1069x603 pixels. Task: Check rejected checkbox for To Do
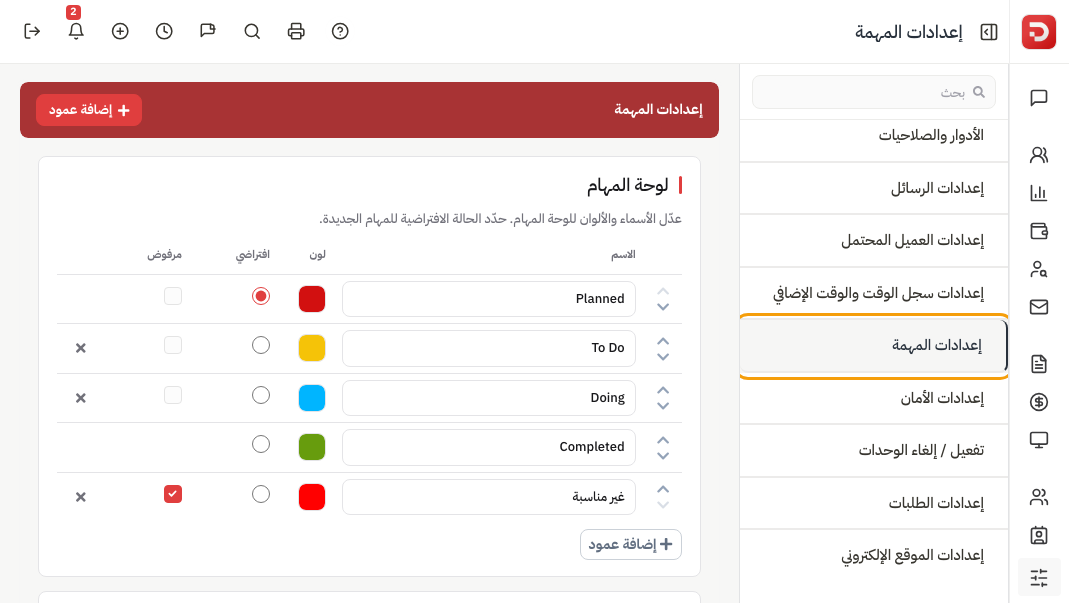click(172, 345)
